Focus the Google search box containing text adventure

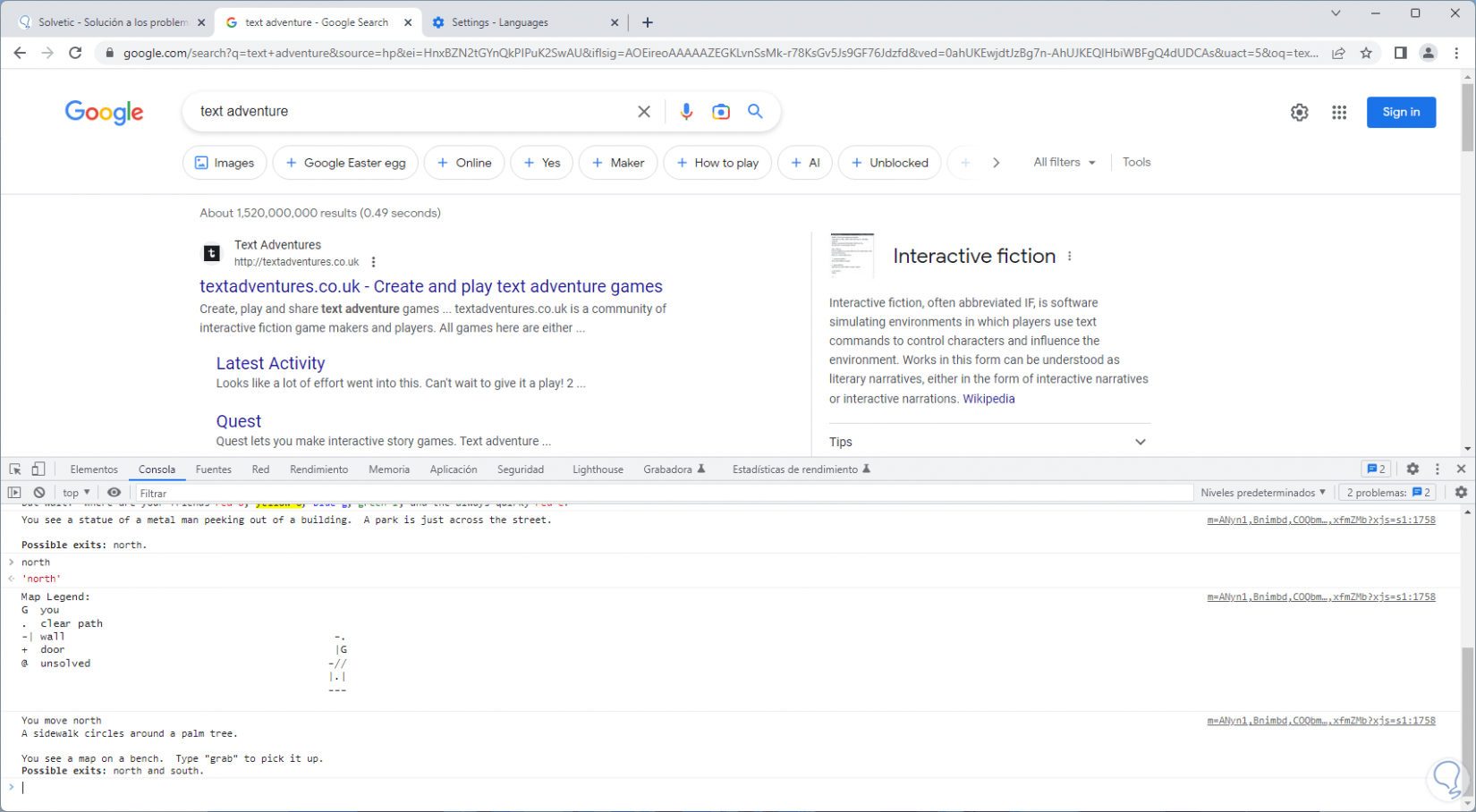[411, 112]
